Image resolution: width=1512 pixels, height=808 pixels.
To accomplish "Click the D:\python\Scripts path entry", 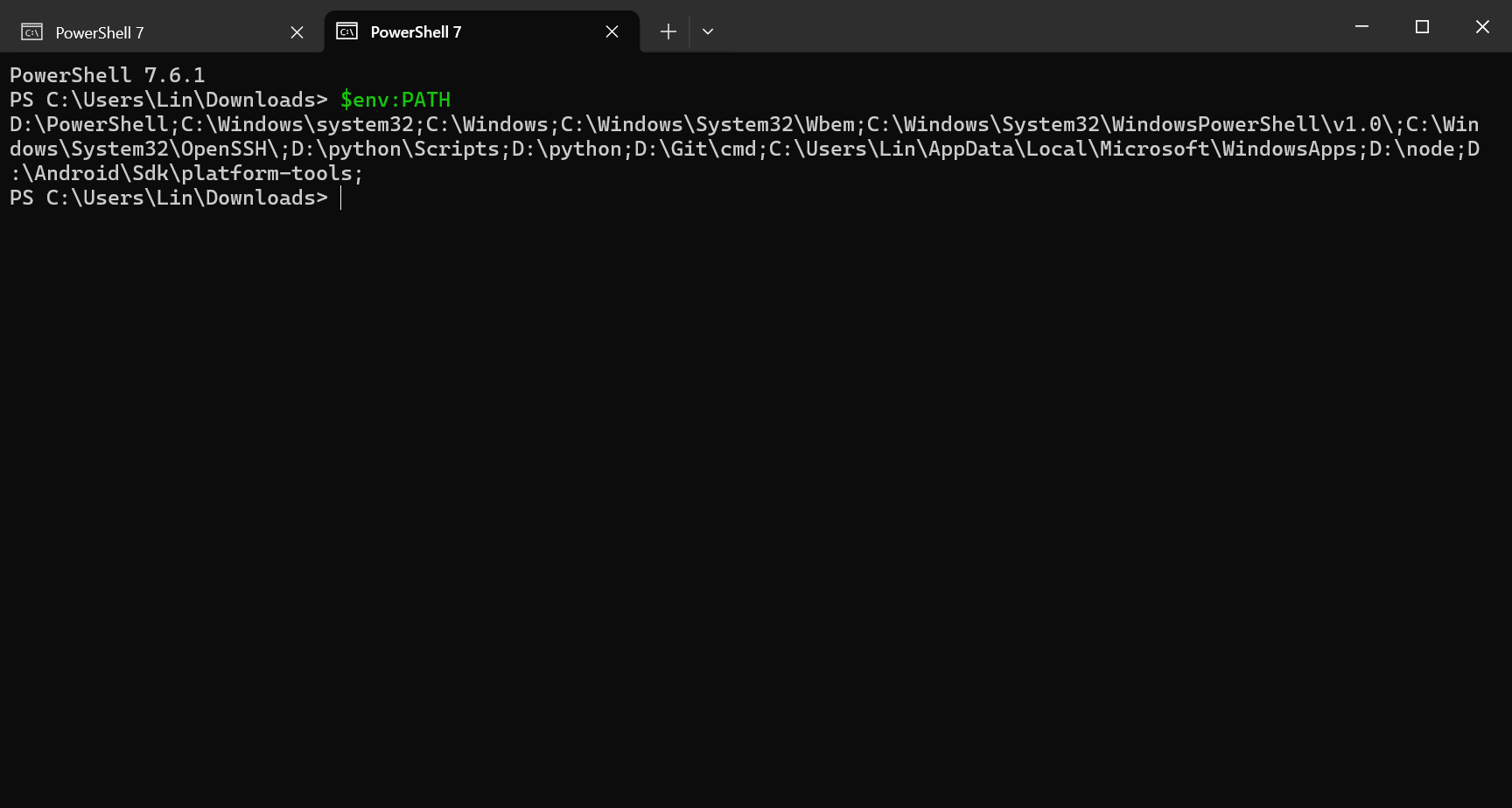I will [x=395, y=149].
